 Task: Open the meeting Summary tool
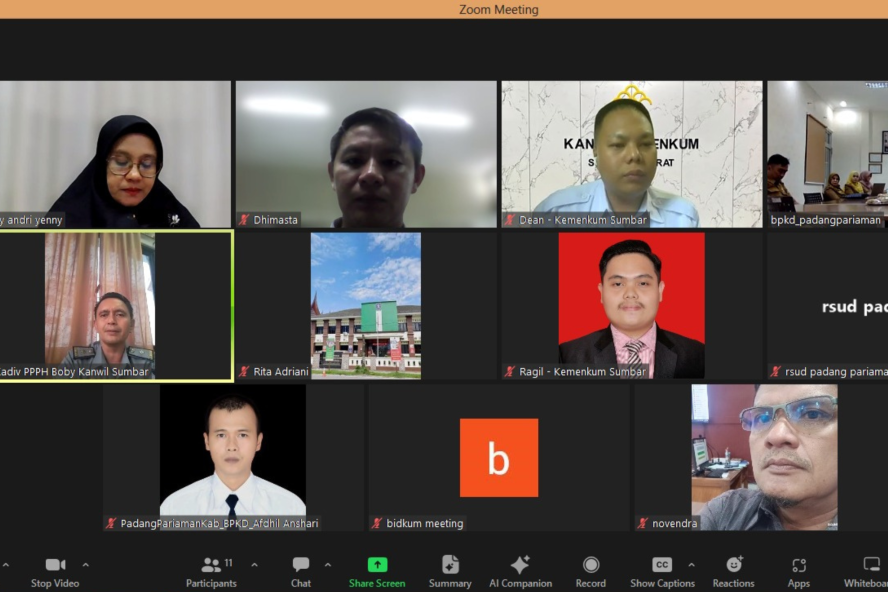(450, 565)
